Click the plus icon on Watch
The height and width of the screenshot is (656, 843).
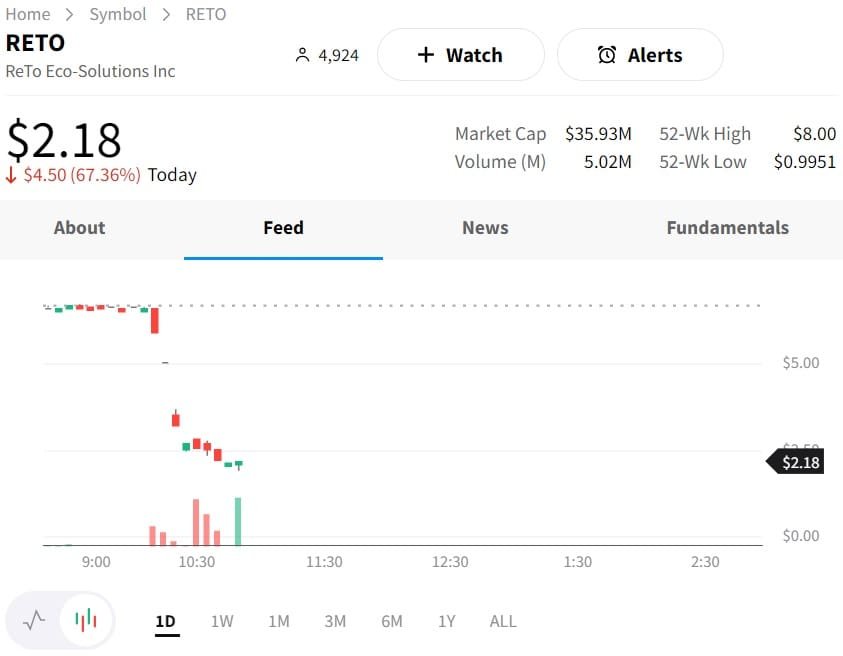point(426,55)
